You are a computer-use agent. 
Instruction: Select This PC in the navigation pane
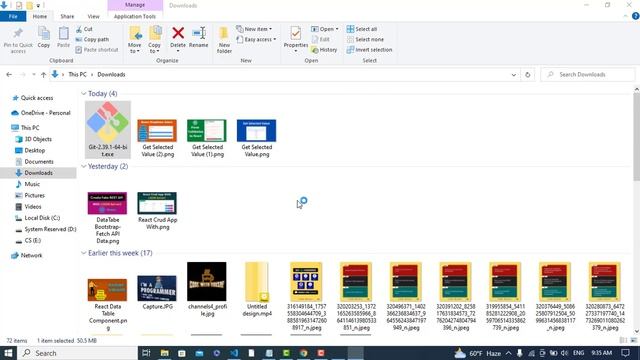[29, 128]
